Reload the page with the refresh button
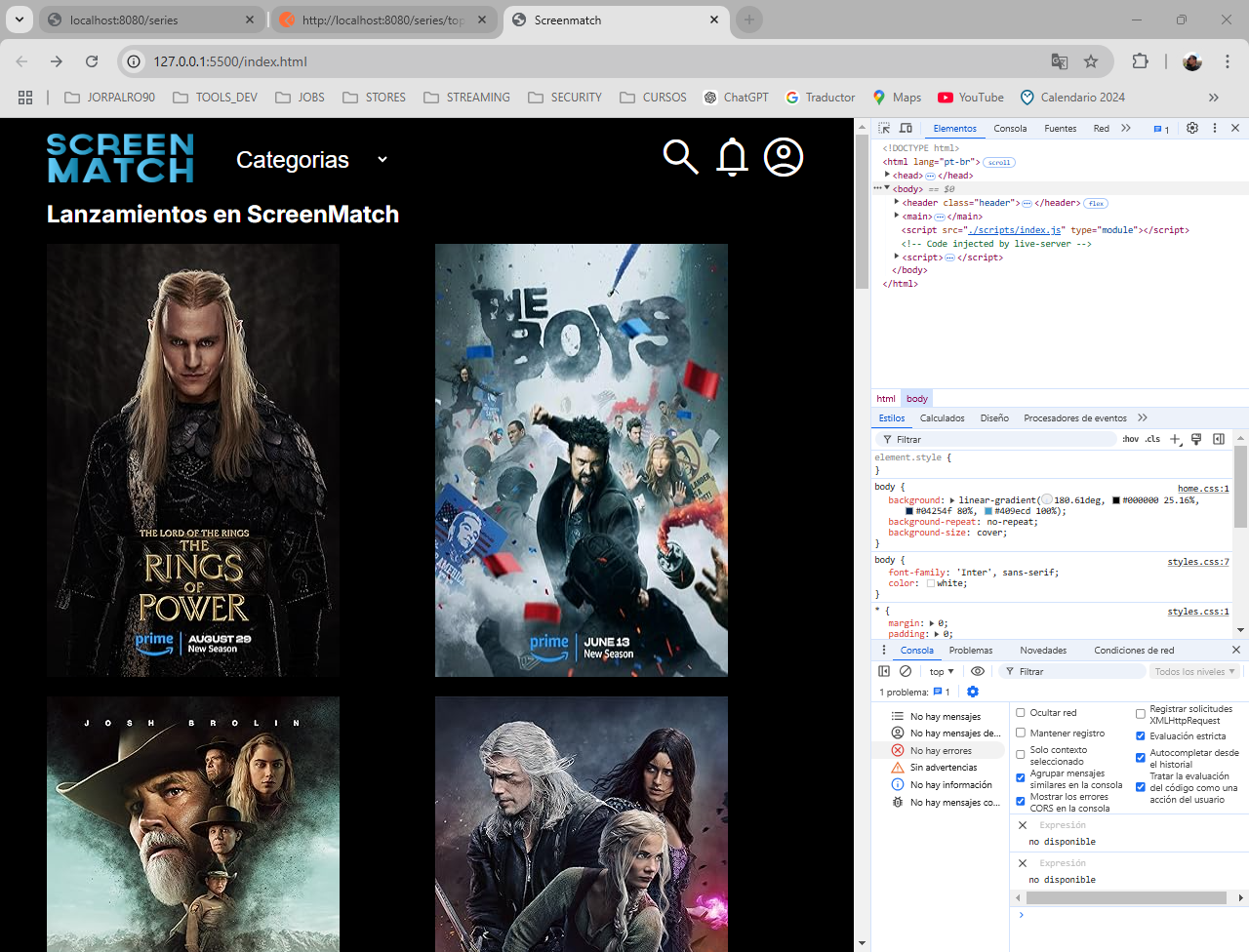 pos(92,61)
